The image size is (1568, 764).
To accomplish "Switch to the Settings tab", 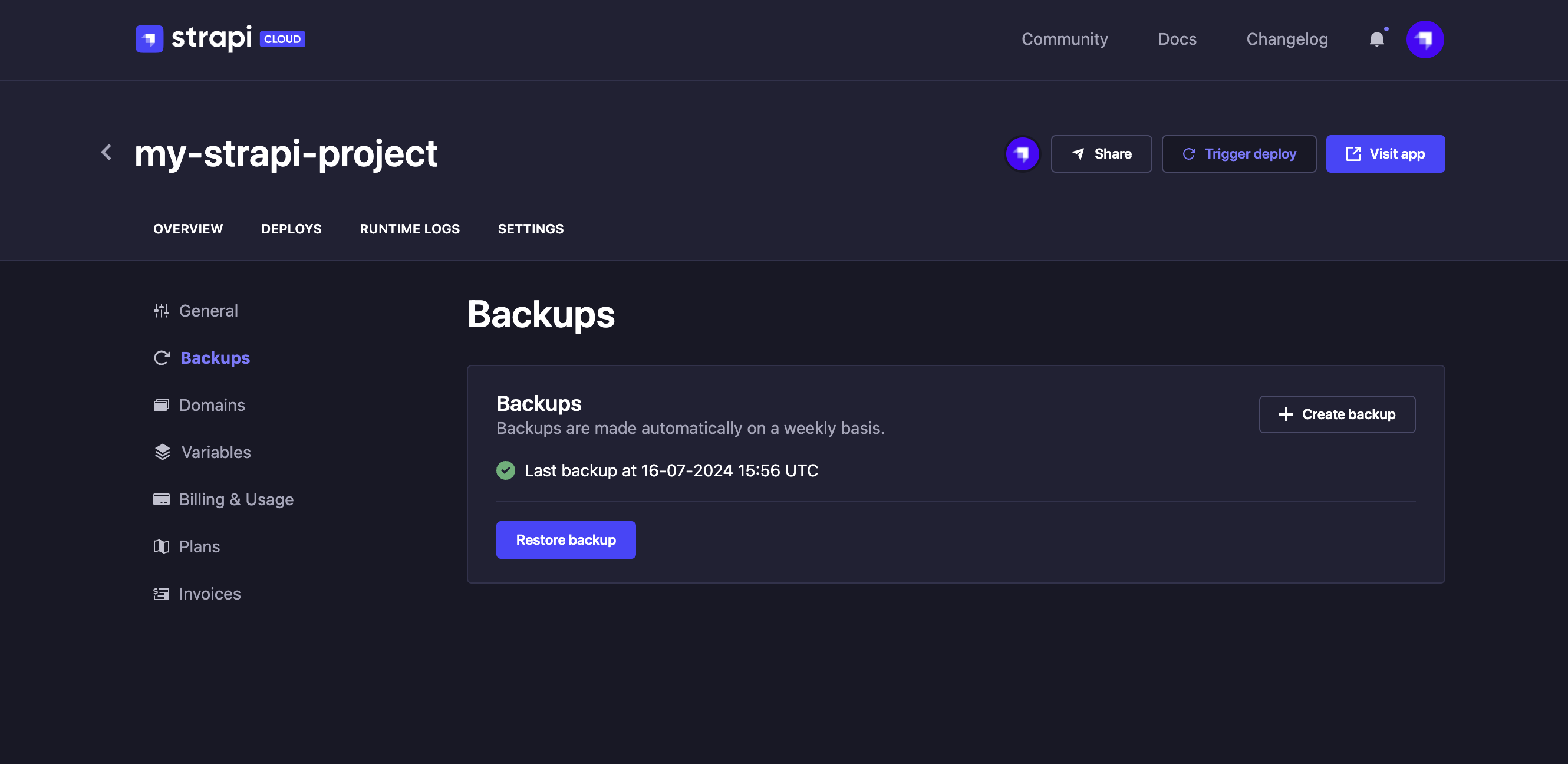I will pos(530,229).
